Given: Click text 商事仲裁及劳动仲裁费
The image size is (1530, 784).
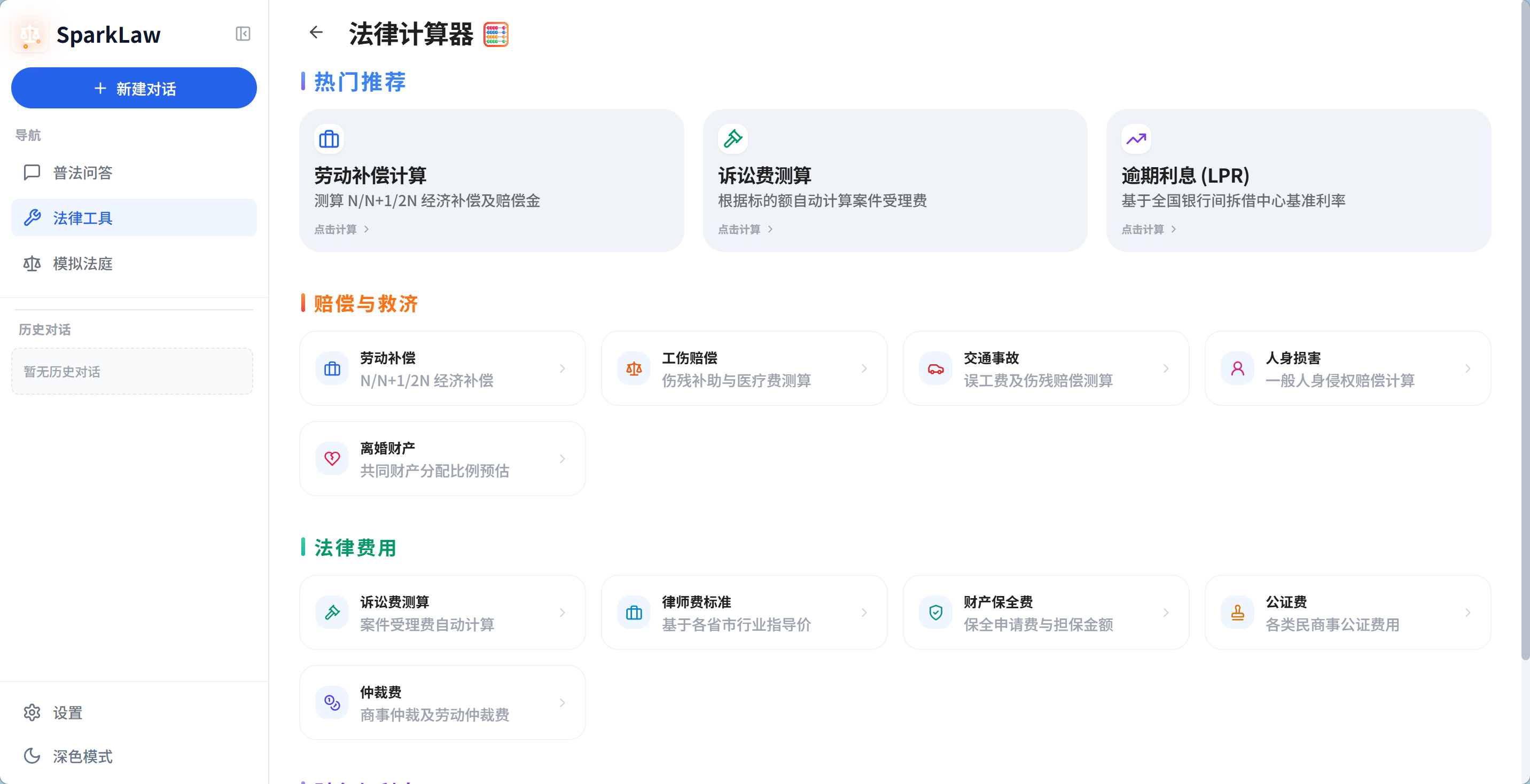Looking at the screenshot, I should [x=435, y=715].
